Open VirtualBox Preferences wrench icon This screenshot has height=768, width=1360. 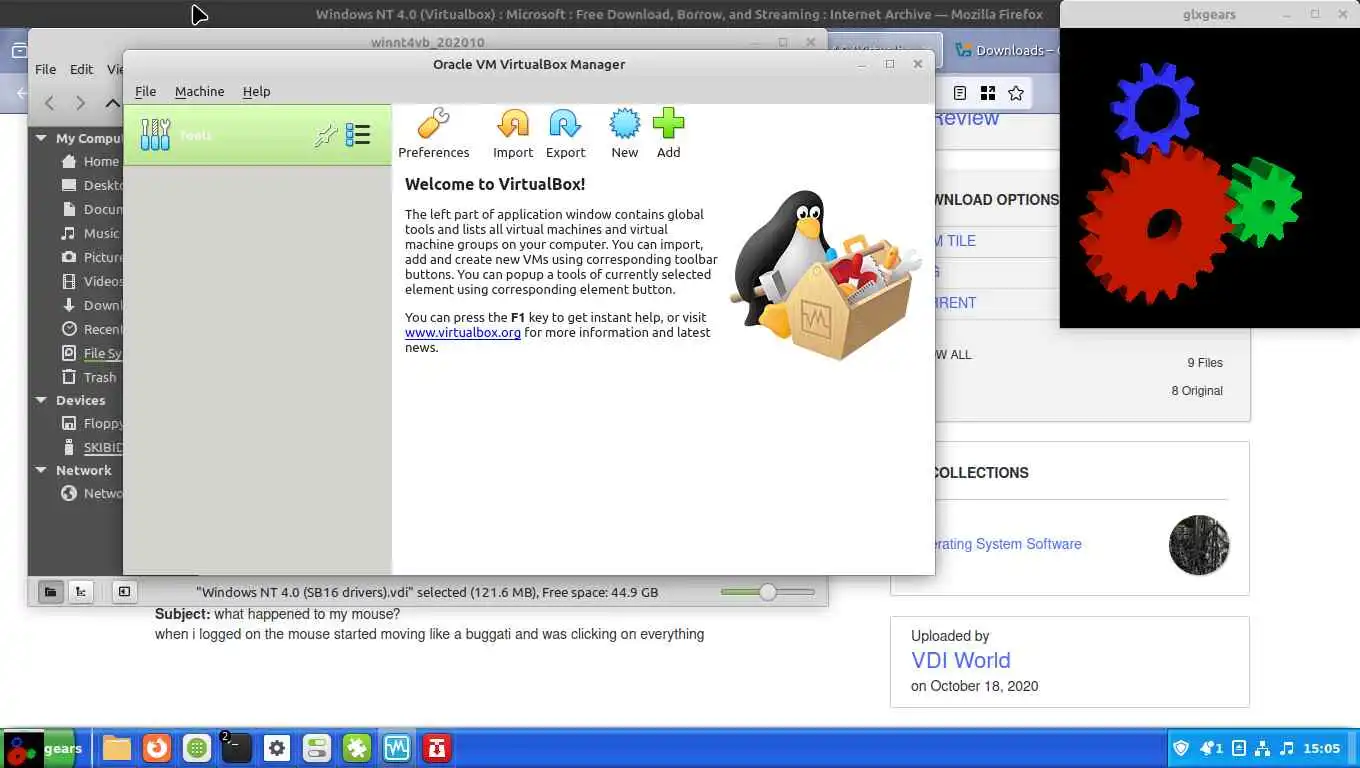tap(433, 124)
